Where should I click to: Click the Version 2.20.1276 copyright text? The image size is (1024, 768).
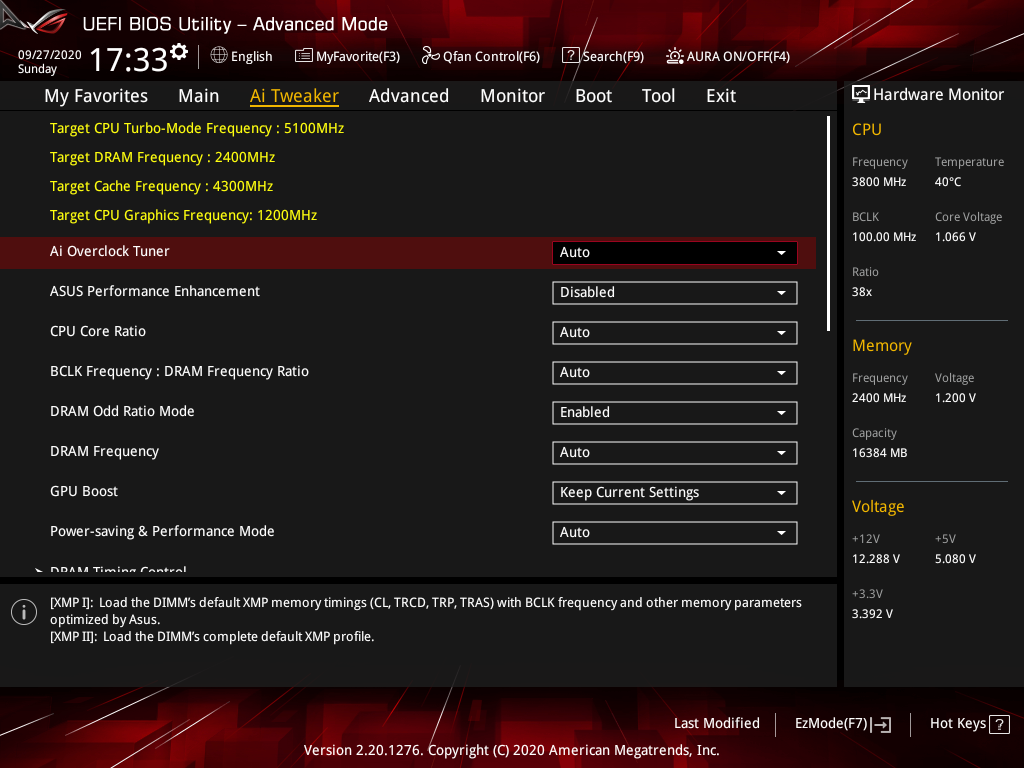click(511, 750)
